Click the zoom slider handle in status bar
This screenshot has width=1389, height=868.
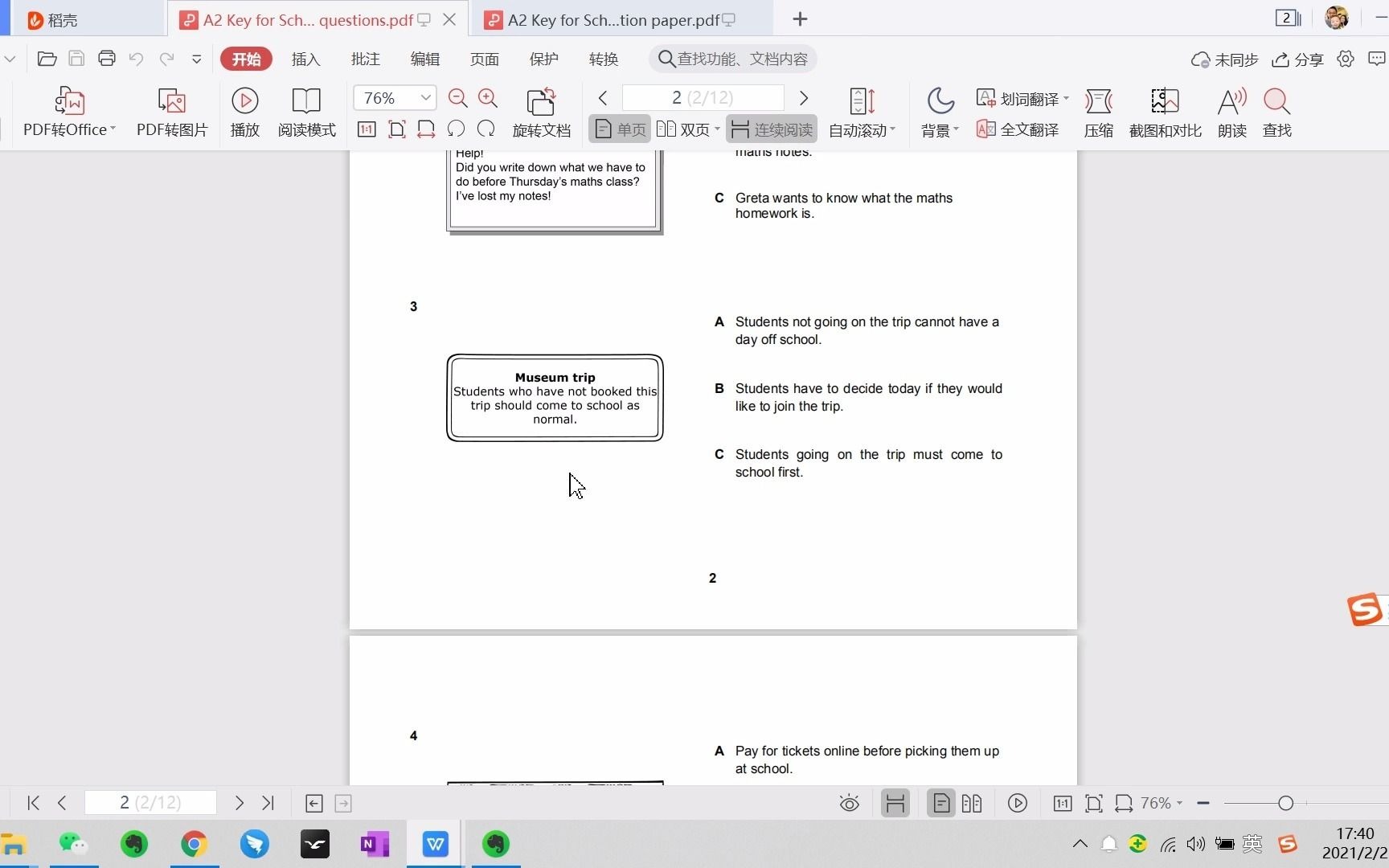point(1285,803)
